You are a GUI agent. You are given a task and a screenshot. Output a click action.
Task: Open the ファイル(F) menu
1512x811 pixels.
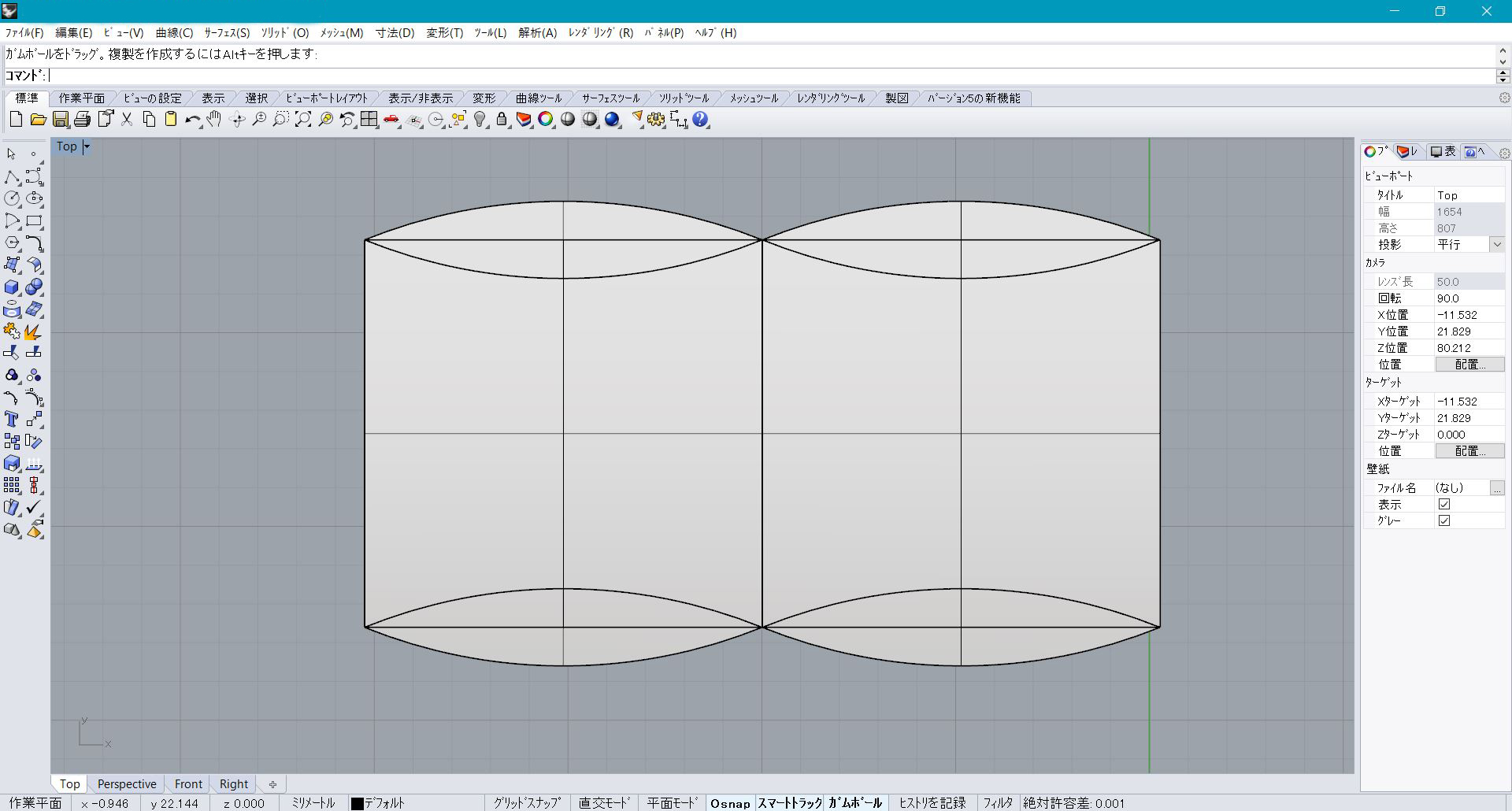[x=24, y=32]
